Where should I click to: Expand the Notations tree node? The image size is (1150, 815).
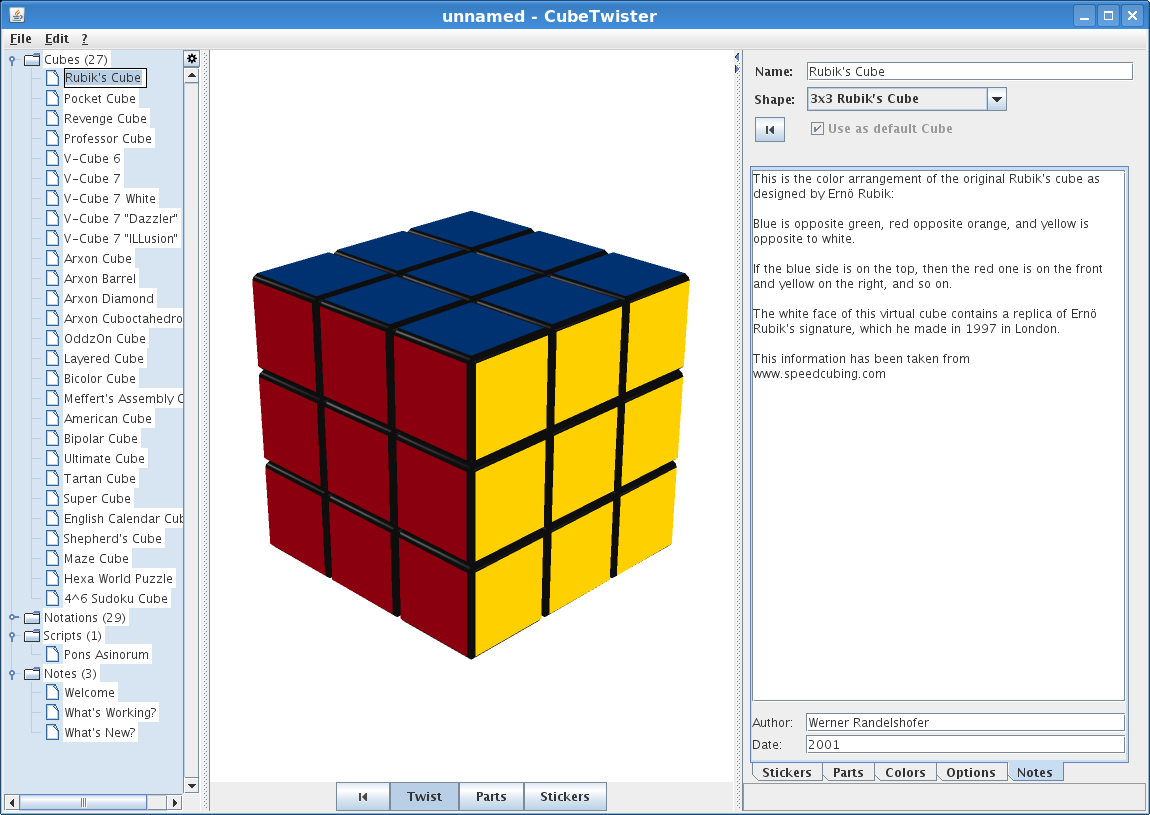click(x=12, y=618)
